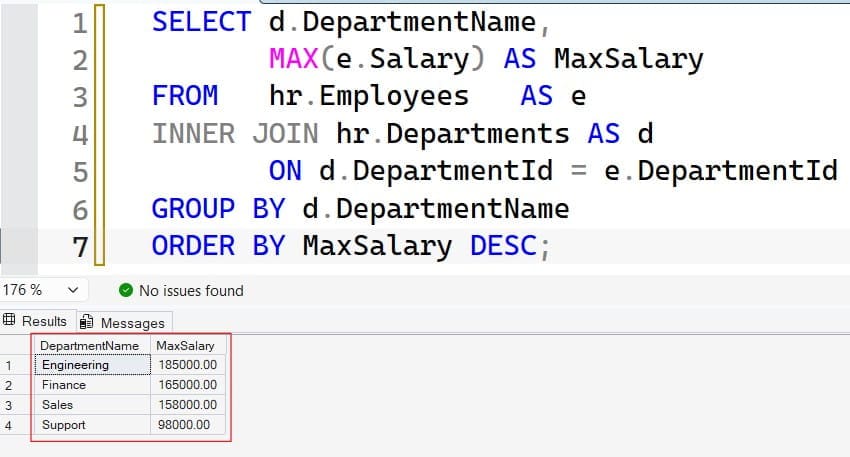Viewport: 850px width, 457px height.
Task: Click the DepartmentName column header
Action: tap(92, 345)
